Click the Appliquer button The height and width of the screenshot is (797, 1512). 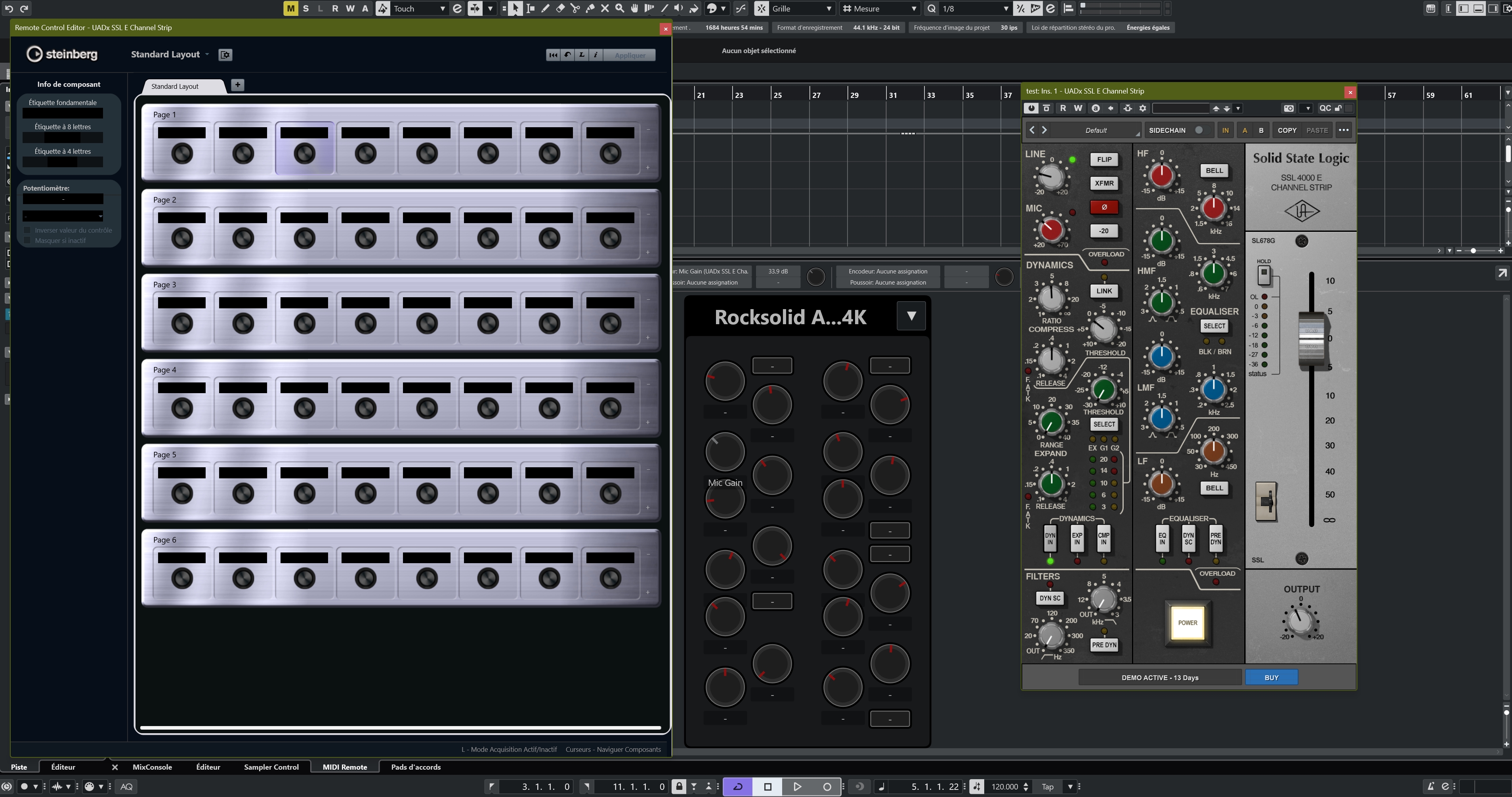630,55
